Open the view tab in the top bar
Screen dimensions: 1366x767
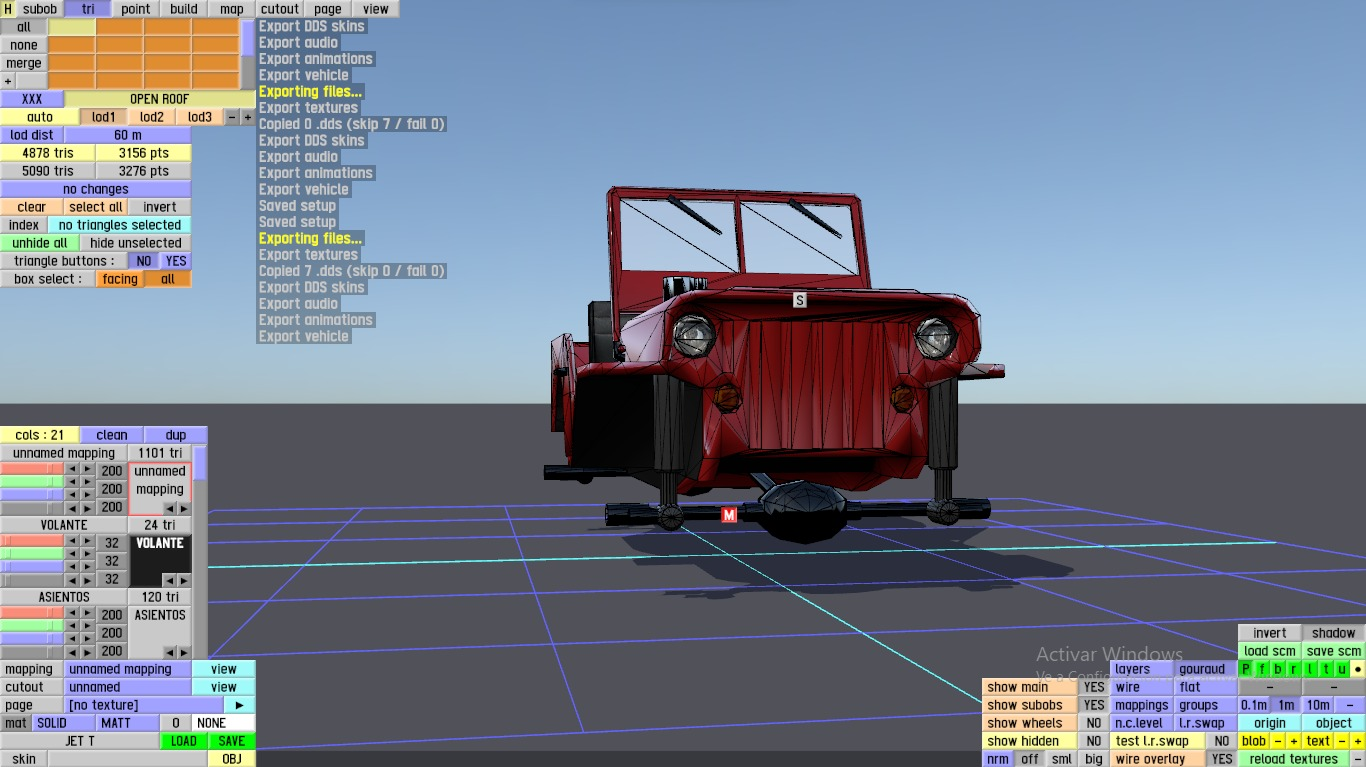[376, 9]
